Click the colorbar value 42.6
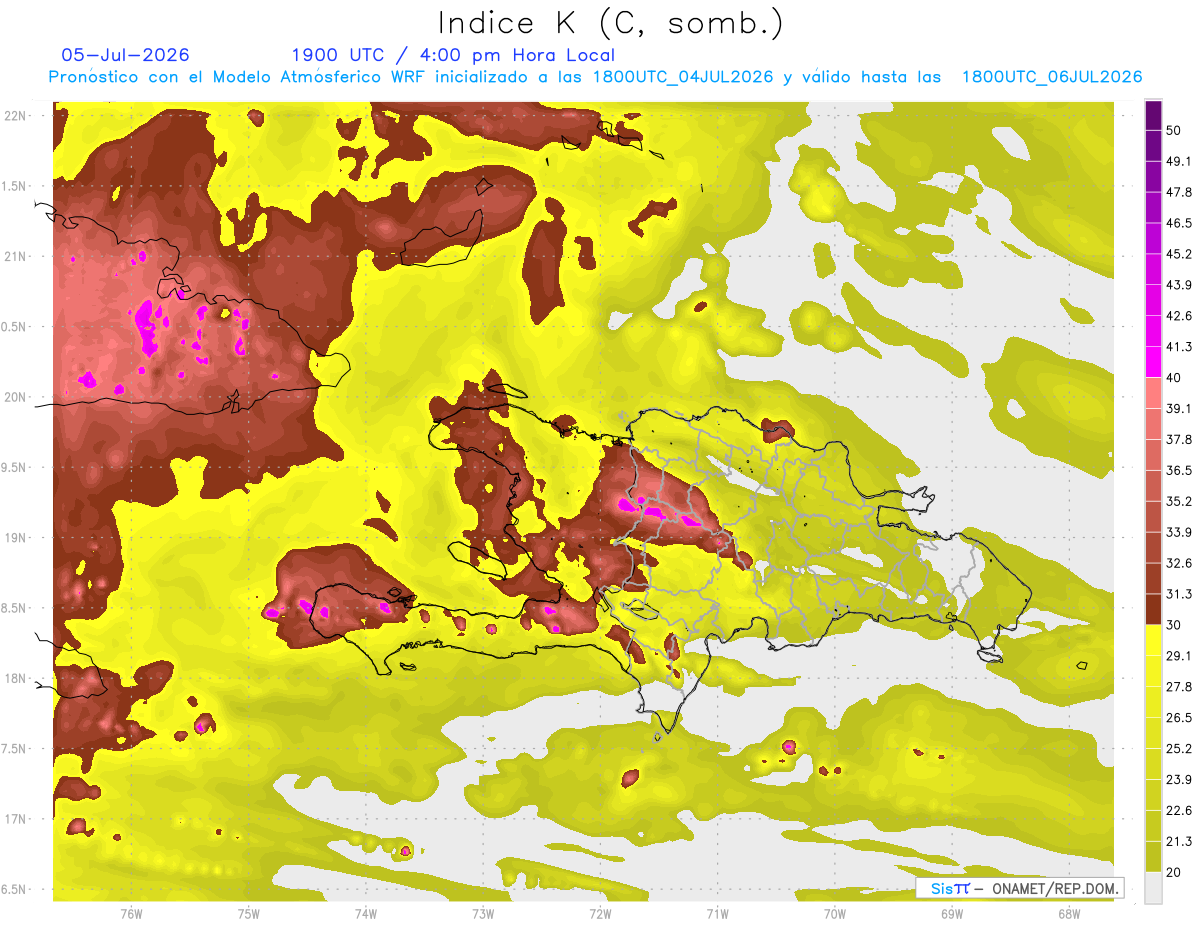Viewport: 1200px width, 927px height. (1179, 316)
